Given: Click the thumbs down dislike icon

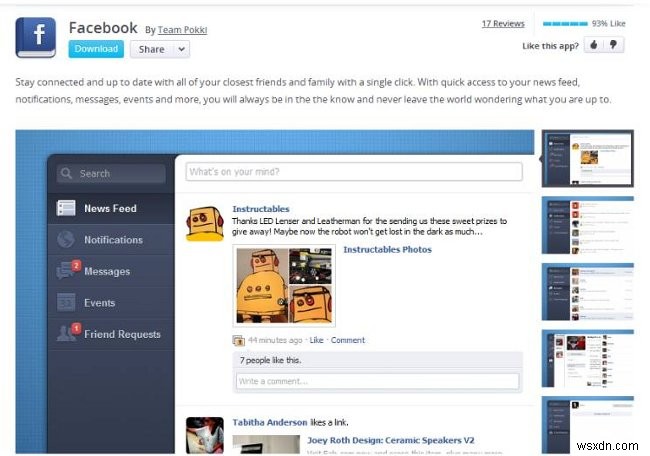Looking at the screenshot, I should pyautogui.click(x=613, y=45).
